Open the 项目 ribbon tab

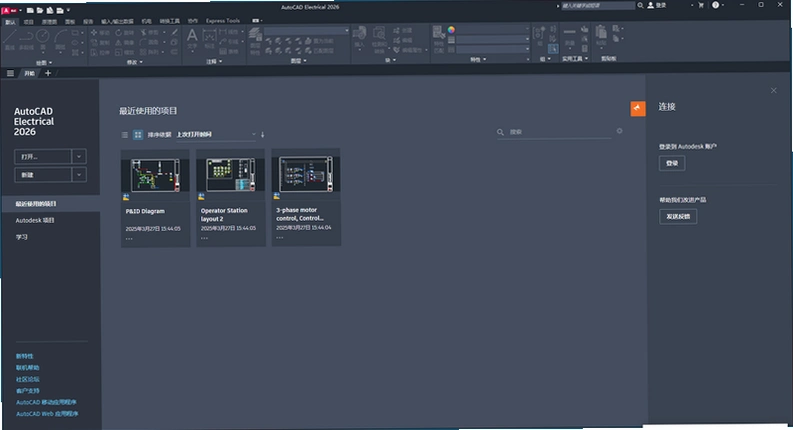(x=28, y=22)
